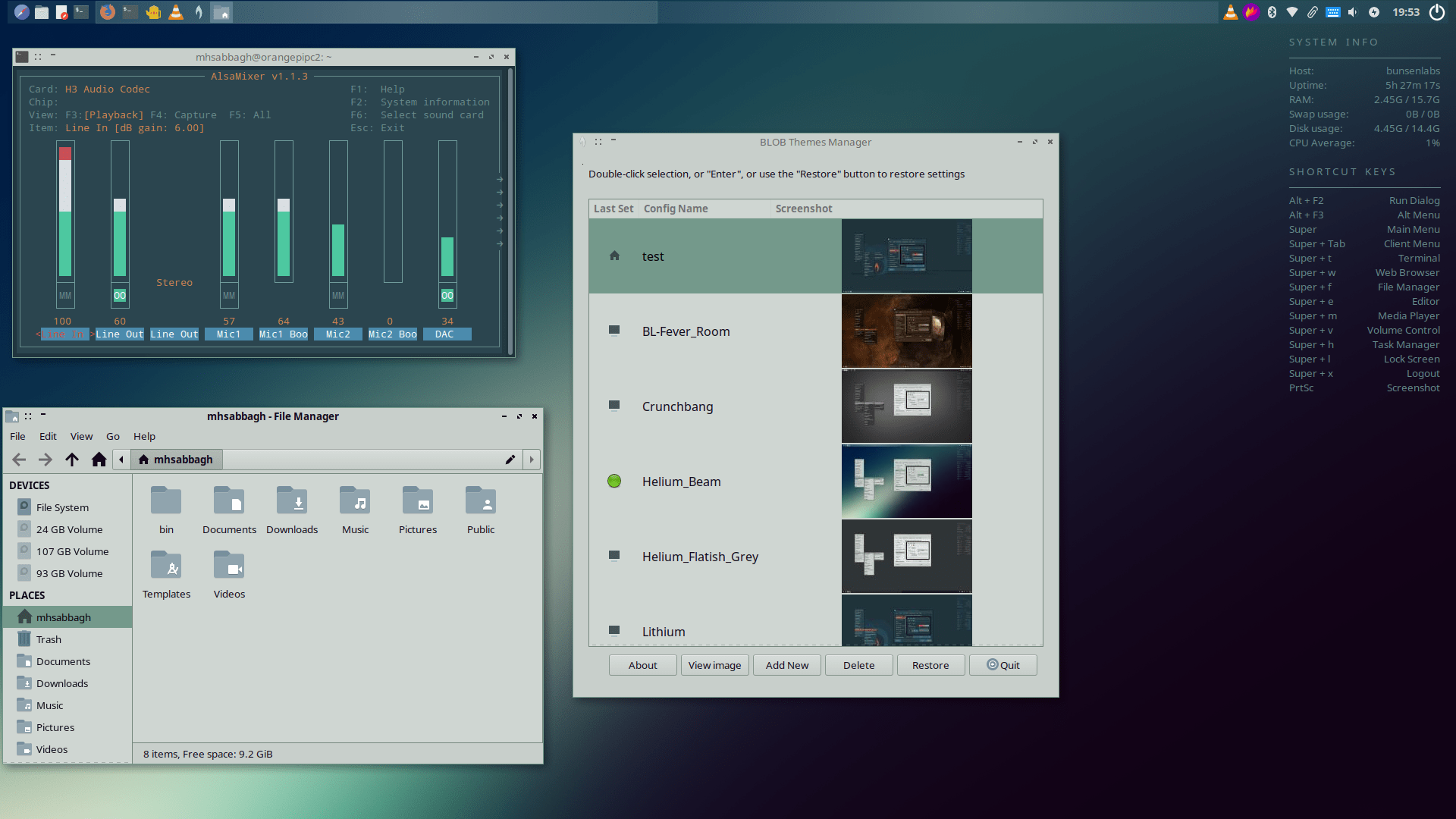This screenshot has height=819, width=1456.
Task: Open the File Manager File menu
Action: pos(17,435)
